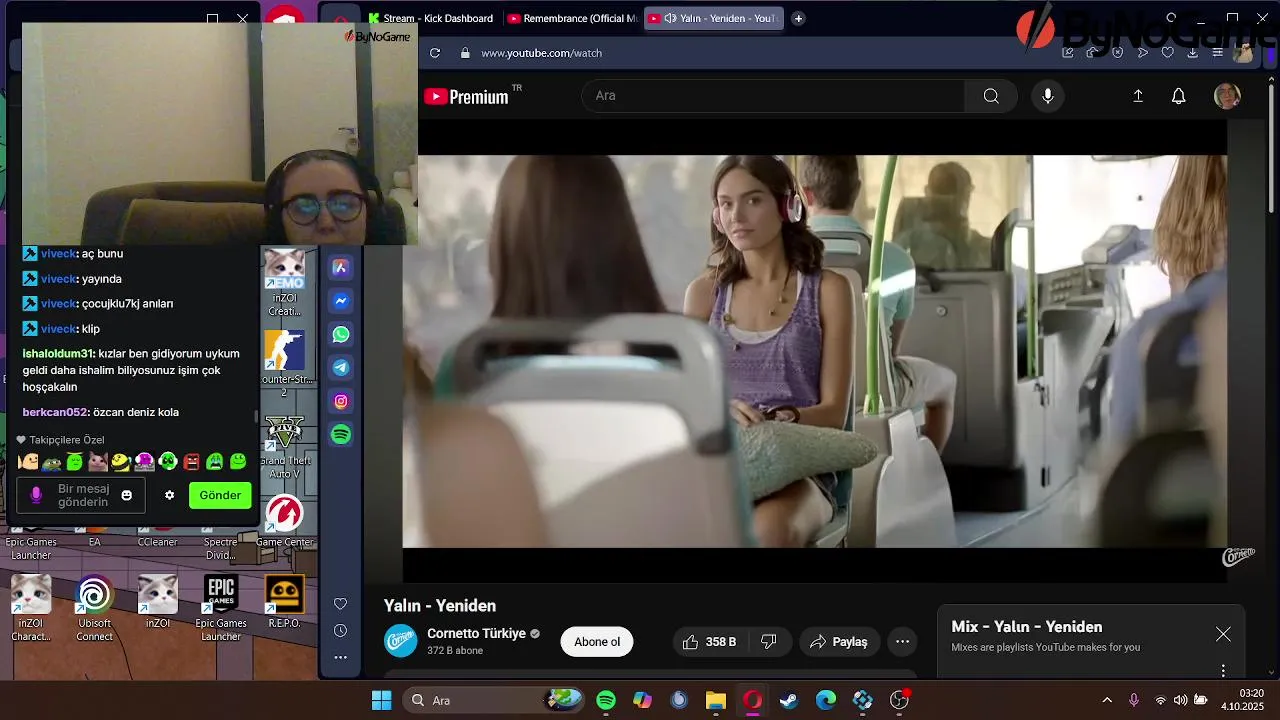This screenshot has height=720, width=1280.
Task: Insert the red angry face emote
Action: tap(191, 461)
